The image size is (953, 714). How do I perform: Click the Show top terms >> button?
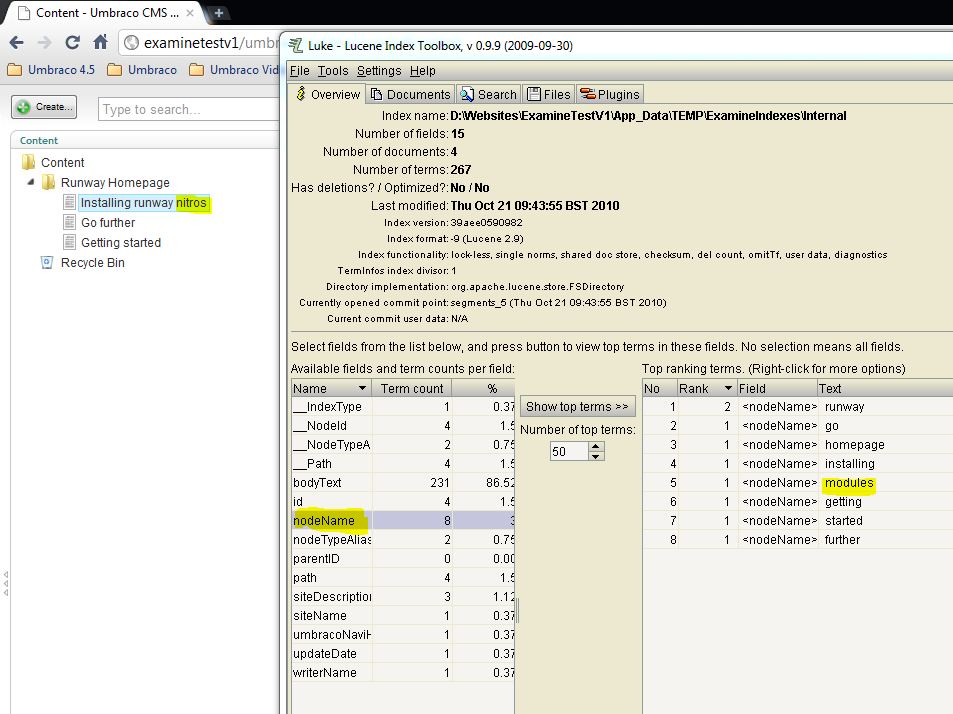coord(577,407)
